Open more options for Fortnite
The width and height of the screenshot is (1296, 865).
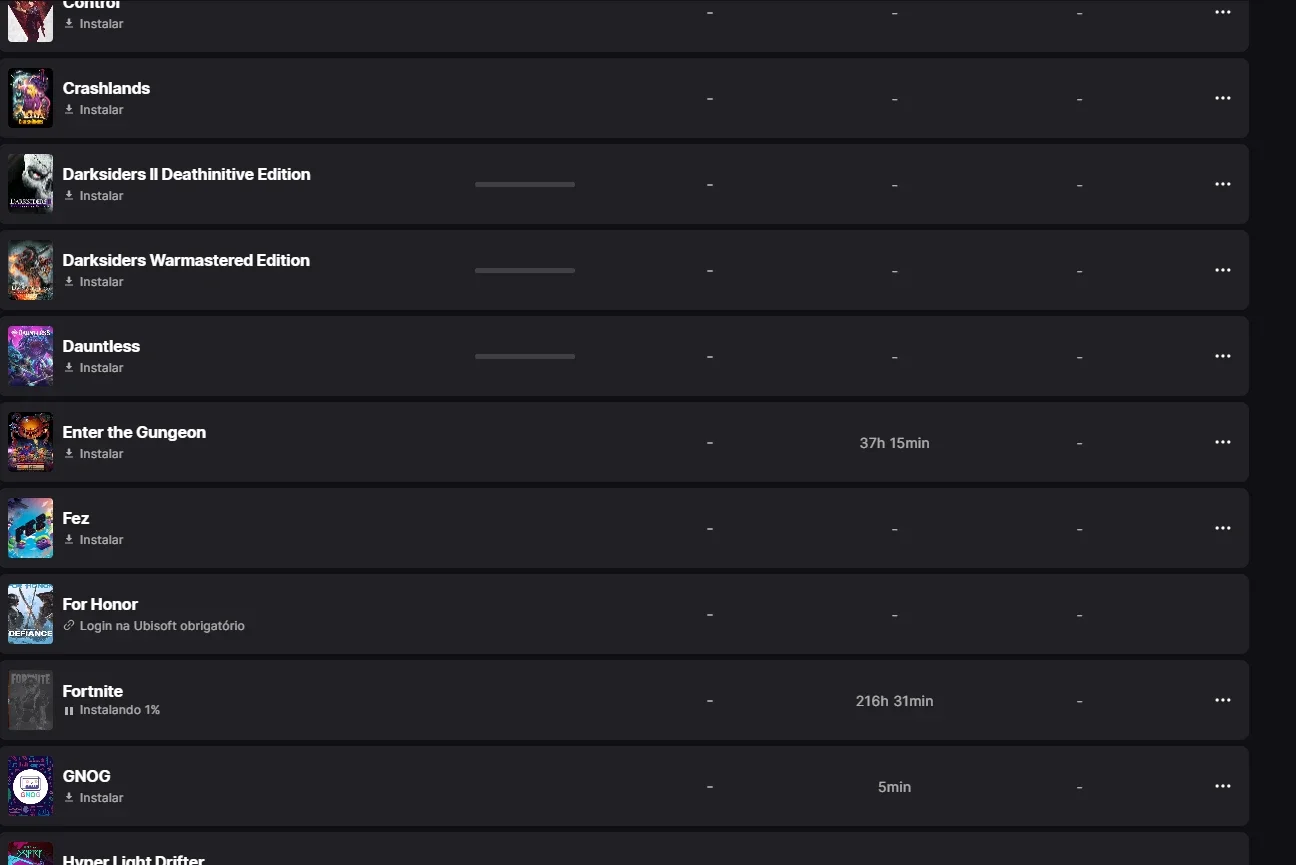point(1222,700)
